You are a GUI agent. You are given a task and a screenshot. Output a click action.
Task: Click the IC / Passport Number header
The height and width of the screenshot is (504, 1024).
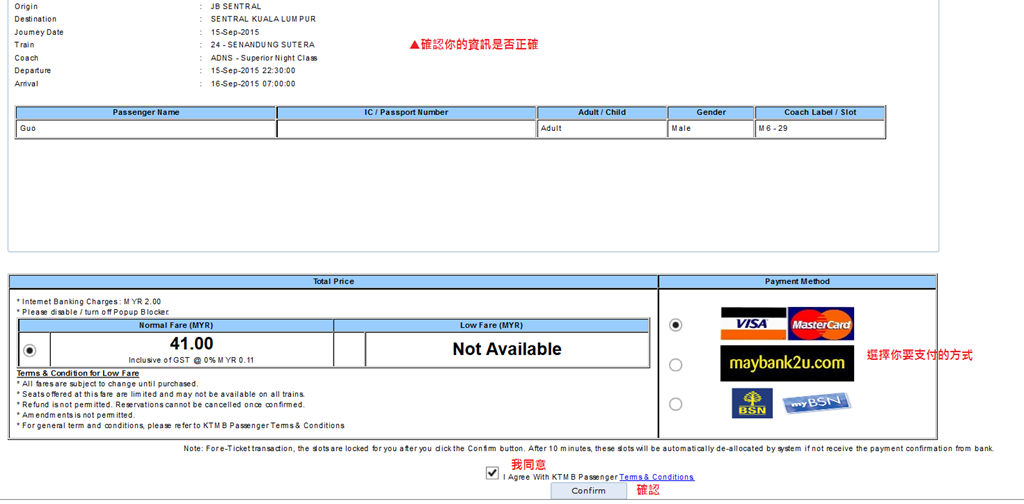click(x=406, y=112)
